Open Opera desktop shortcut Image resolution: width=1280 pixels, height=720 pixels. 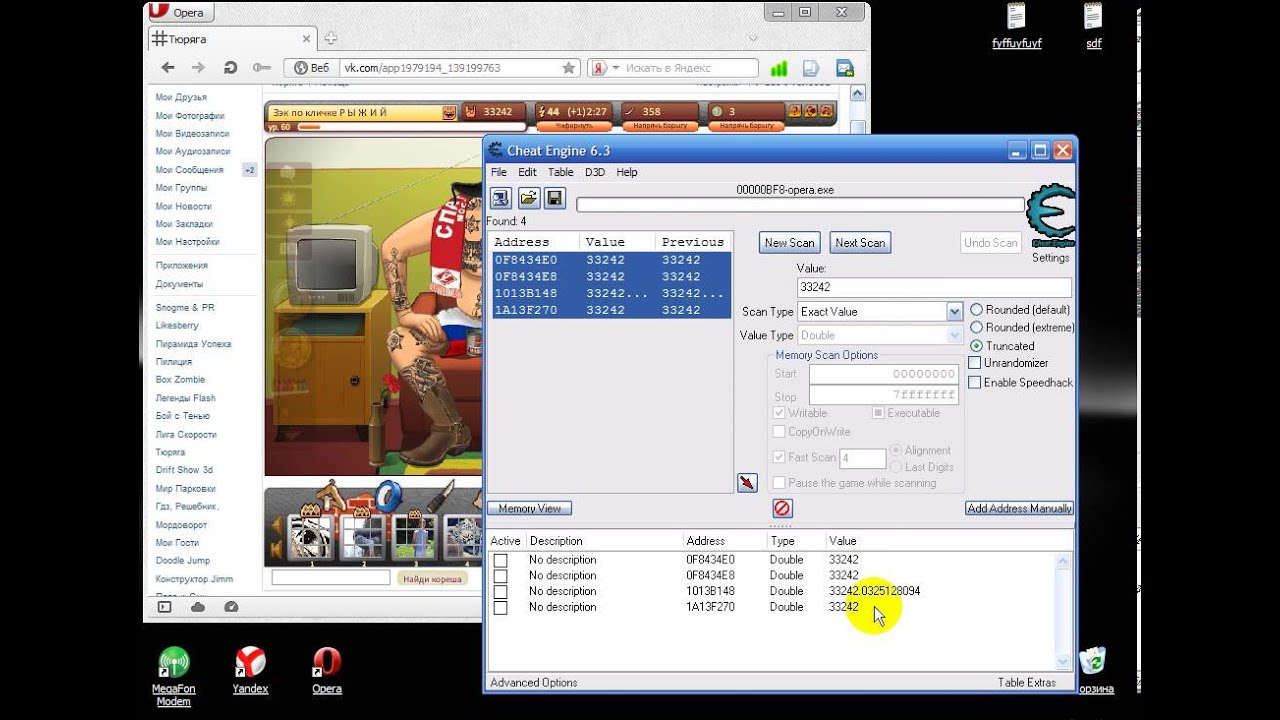[327, 669]
